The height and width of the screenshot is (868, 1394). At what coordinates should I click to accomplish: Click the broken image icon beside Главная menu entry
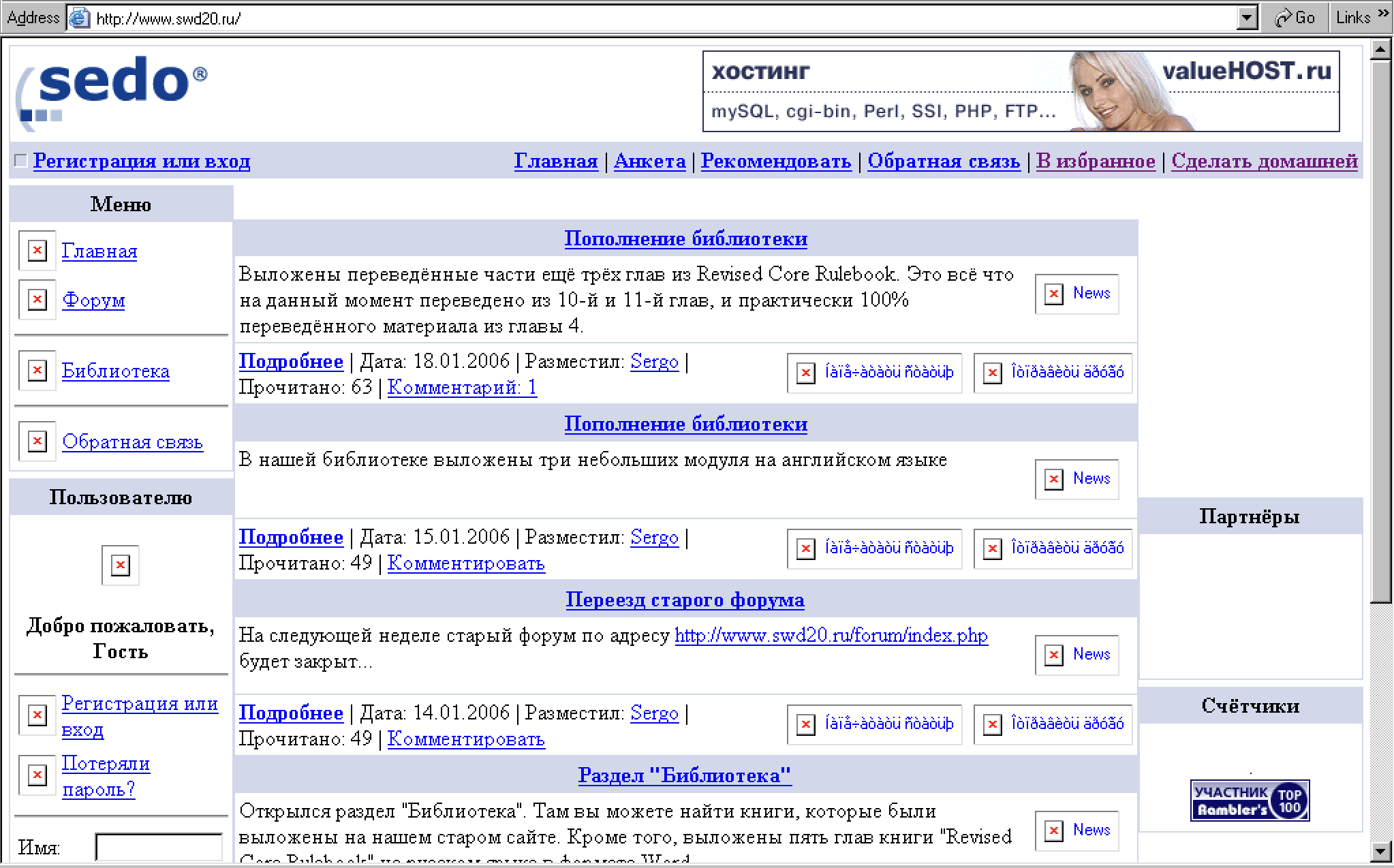point(36,250)
